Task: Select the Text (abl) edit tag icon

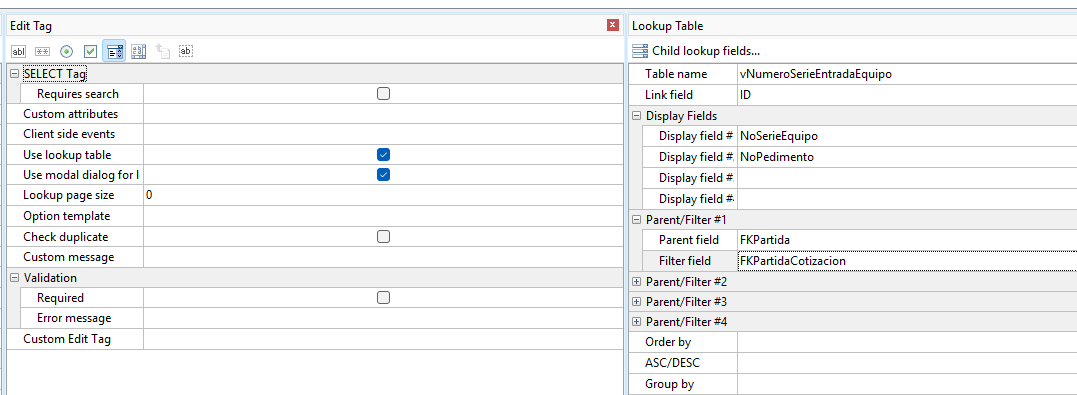Action: point(19,52)
